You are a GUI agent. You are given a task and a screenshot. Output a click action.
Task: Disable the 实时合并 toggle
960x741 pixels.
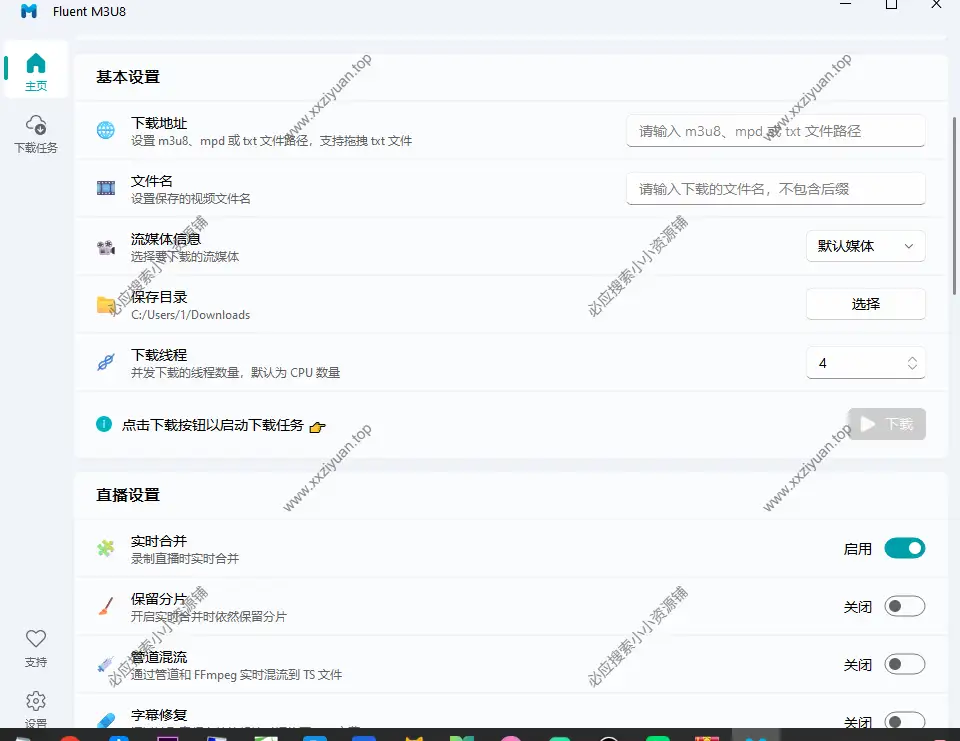click(x=905, y=548)
